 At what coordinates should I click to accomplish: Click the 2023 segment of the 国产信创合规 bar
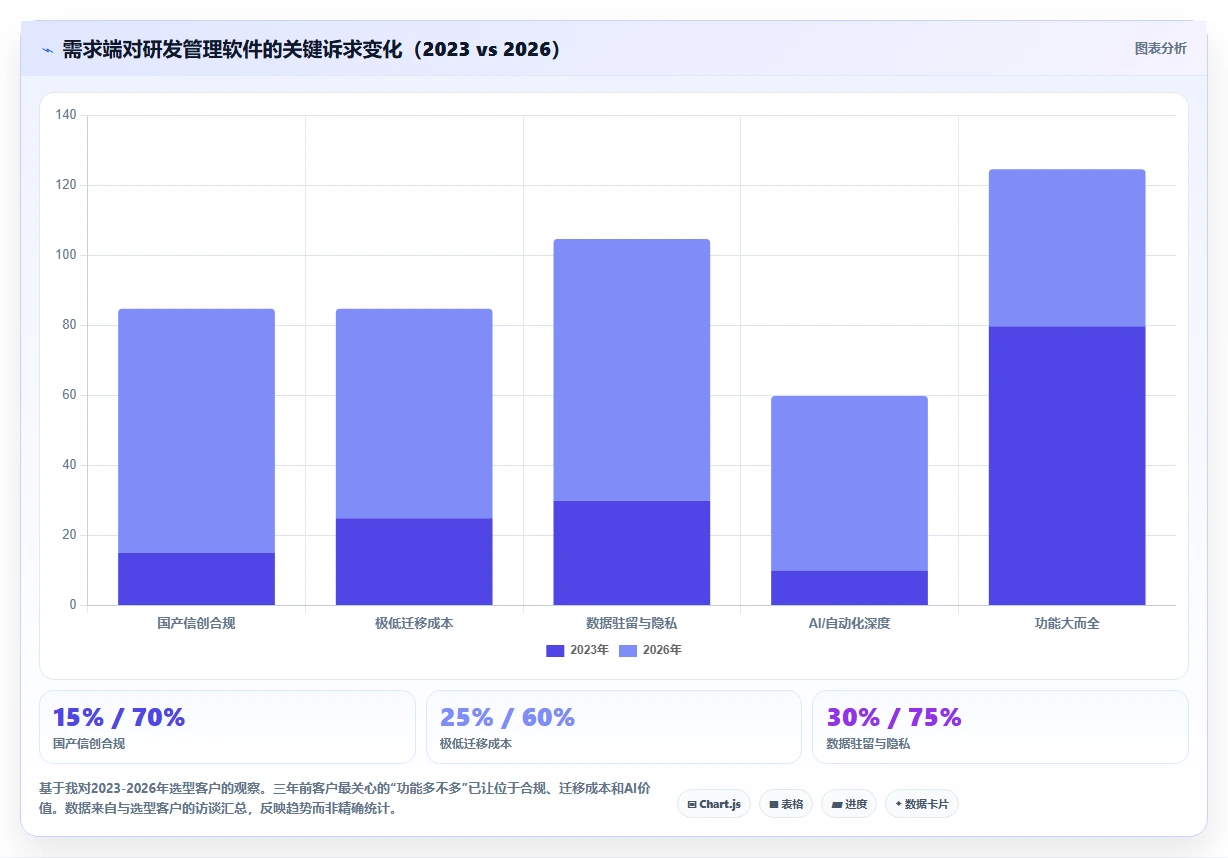click(196, 579)
